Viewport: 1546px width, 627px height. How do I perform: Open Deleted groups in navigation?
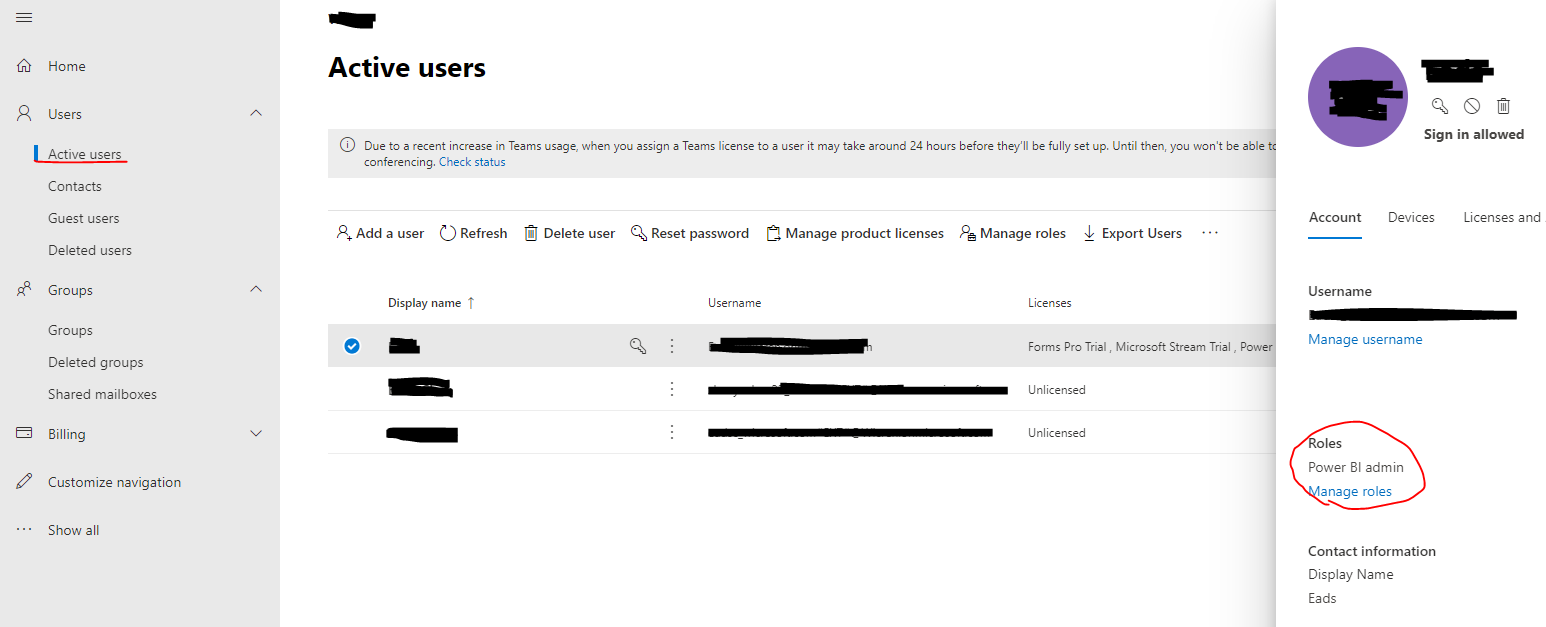(x=96, y=362)
